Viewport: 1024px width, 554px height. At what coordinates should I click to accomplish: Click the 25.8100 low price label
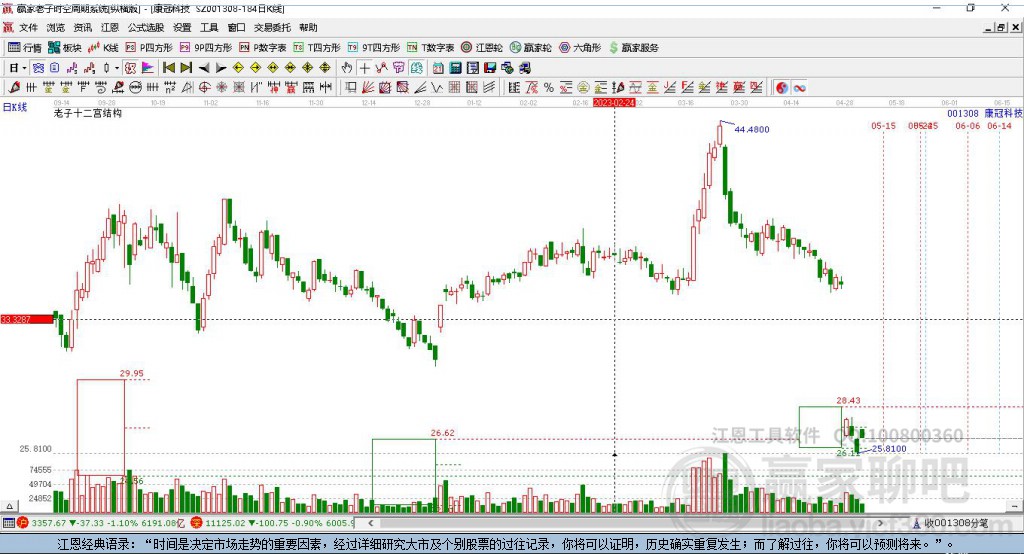pos(889,449)
